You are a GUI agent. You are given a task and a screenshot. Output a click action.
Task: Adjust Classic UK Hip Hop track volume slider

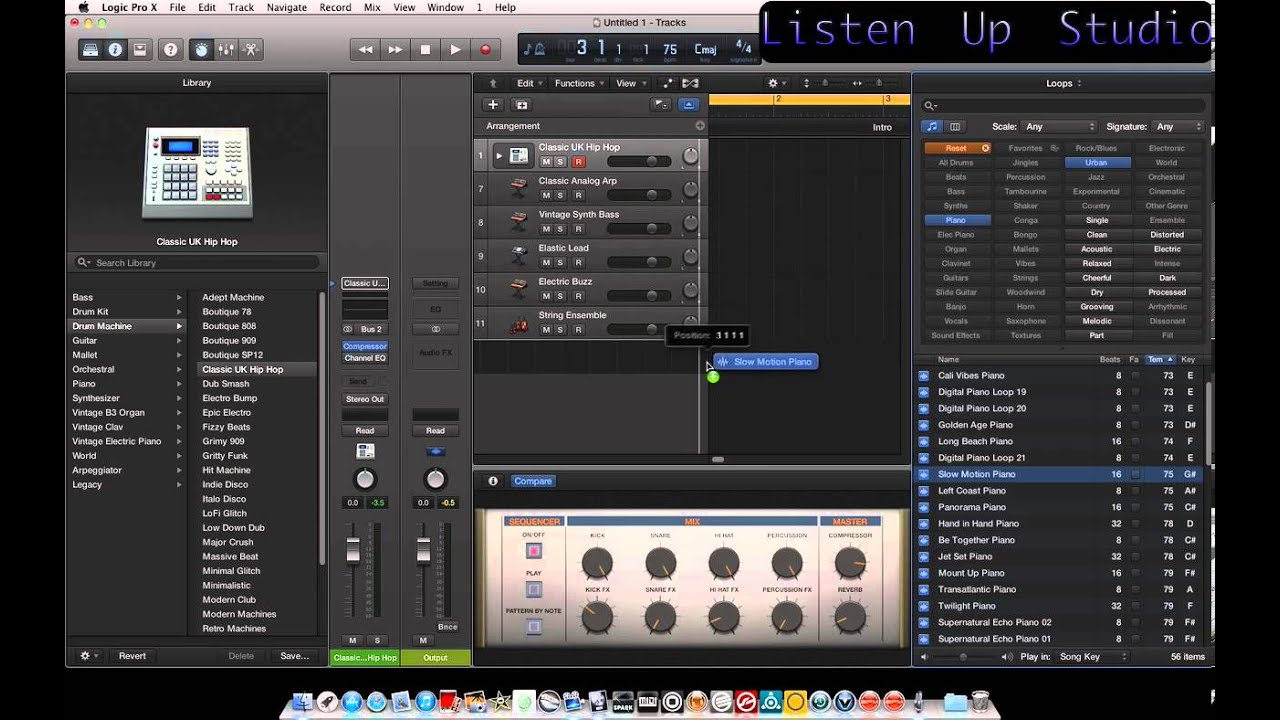(638, 161)
